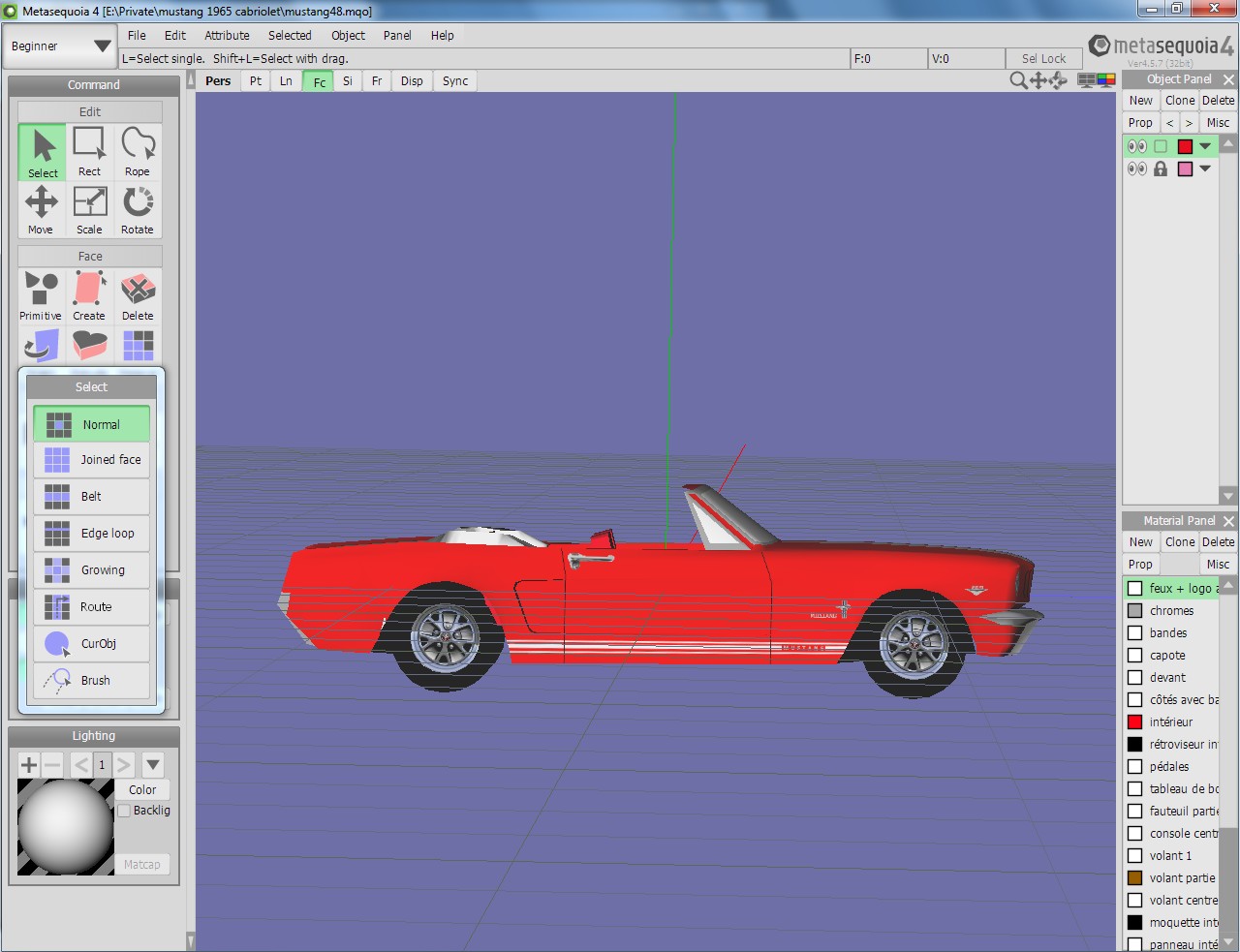Viewport: 1240px width, 952px height.
Task: Expand the first object's color dropdown arrow
Action: tap(1205, 146)
